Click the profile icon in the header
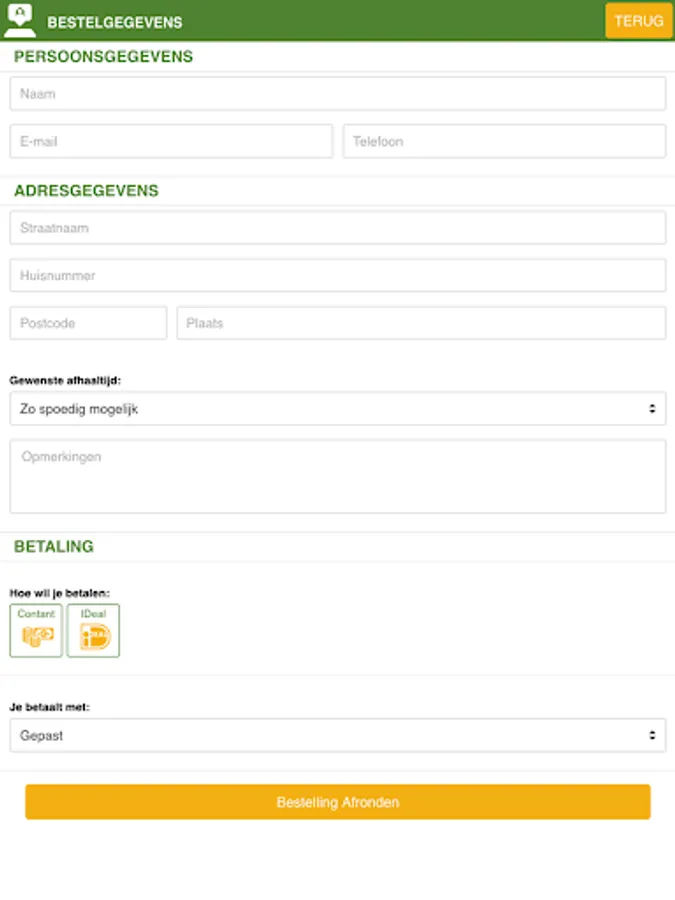 coord(20,20)
